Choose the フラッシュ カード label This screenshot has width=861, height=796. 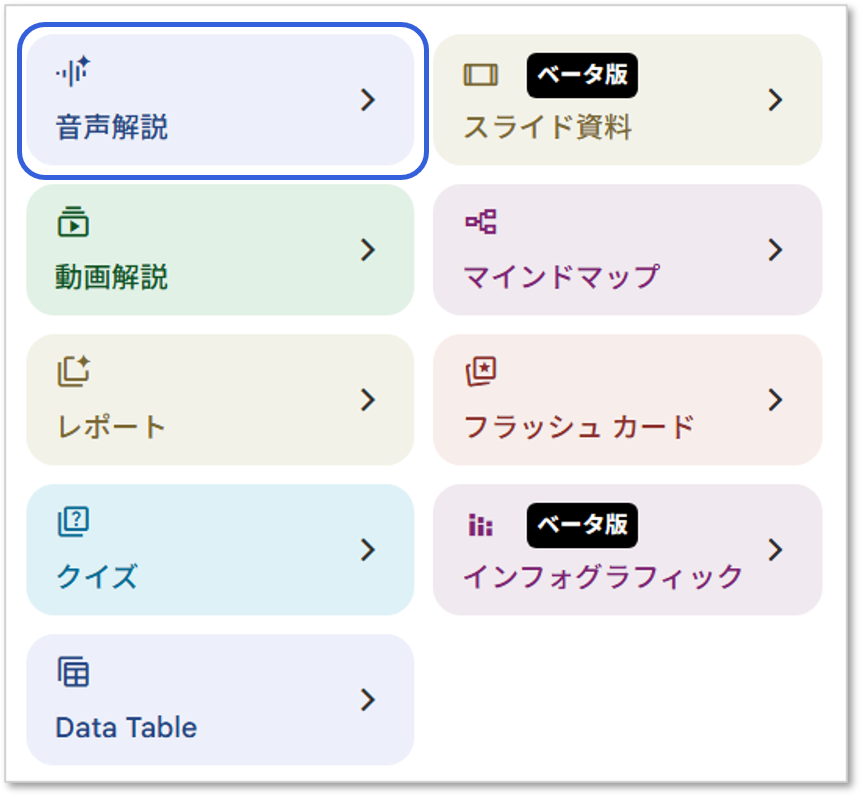tap(579, 427)
